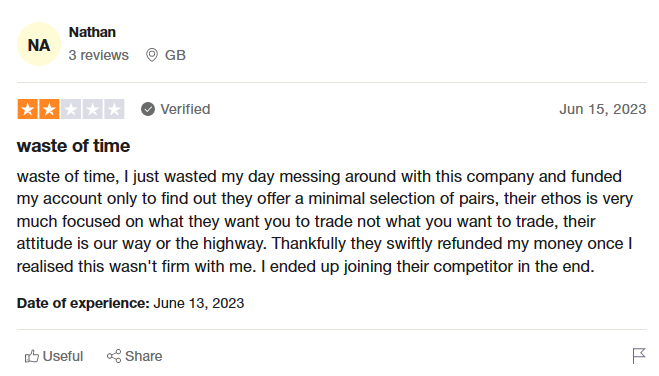Click the first orange rating star
659x376 pixels.
click(x=27, y=109)
